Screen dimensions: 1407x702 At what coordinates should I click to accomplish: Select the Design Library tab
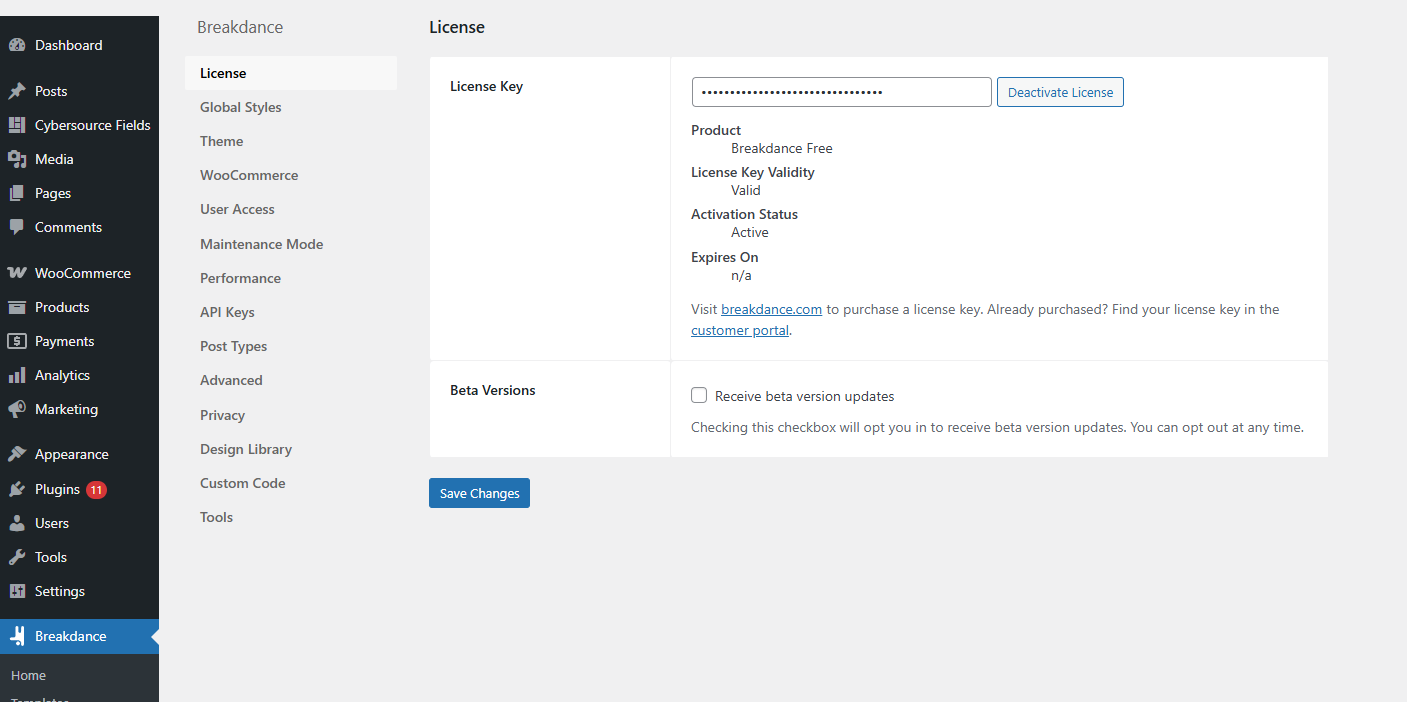[x=246, y=449]
